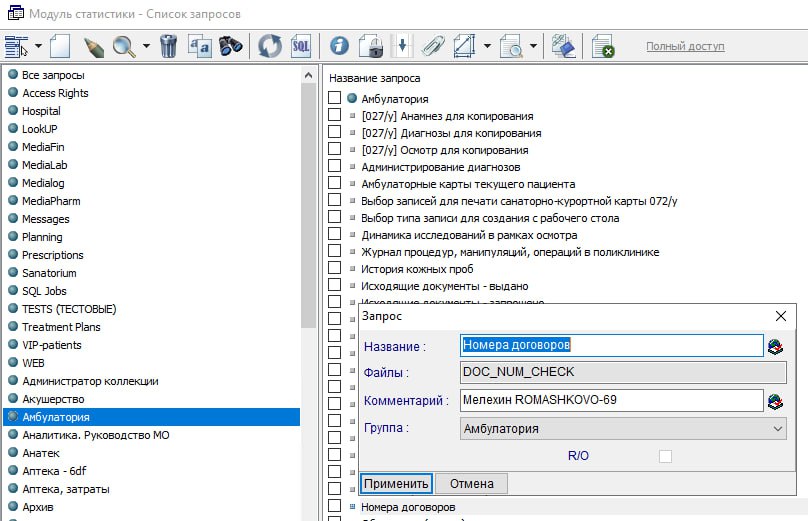Screen dimensions: 808x521
Task: Click the blue info icon in toolbar
Action: coord(340,46)
